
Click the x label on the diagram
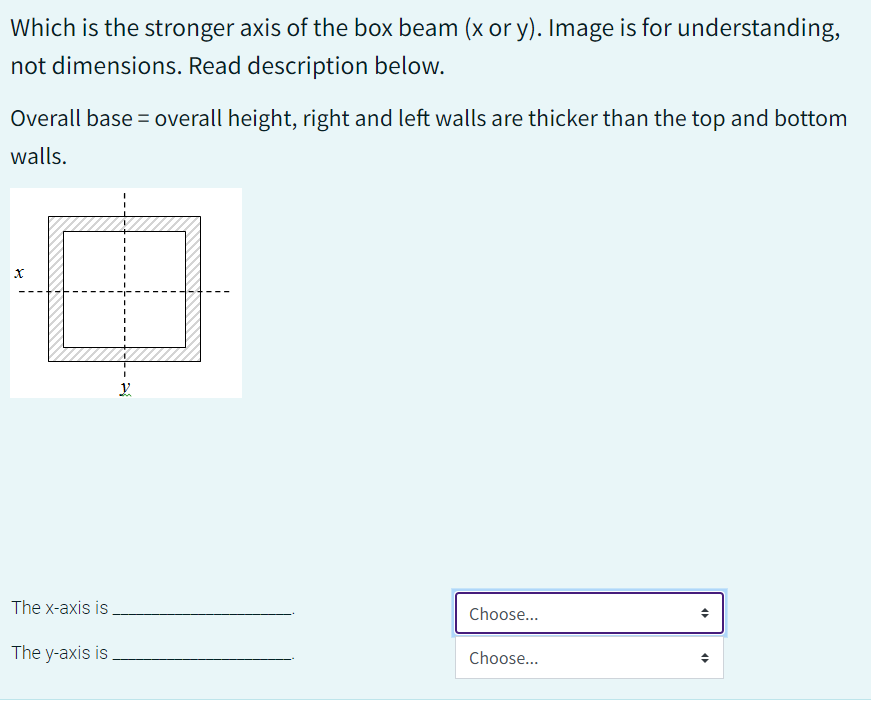click(19, 271)
